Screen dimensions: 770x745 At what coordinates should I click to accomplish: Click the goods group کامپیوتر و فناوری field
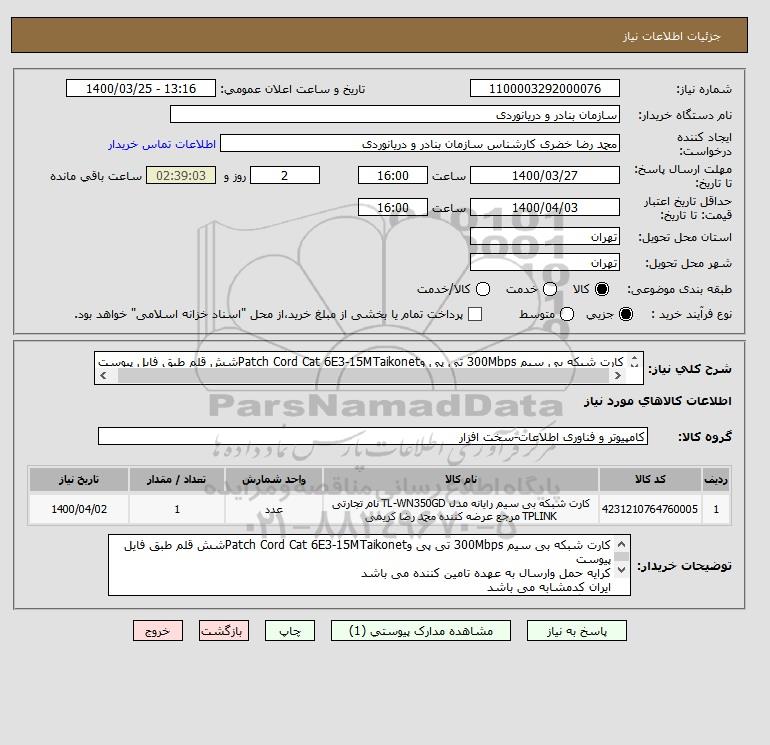[373, 436]
